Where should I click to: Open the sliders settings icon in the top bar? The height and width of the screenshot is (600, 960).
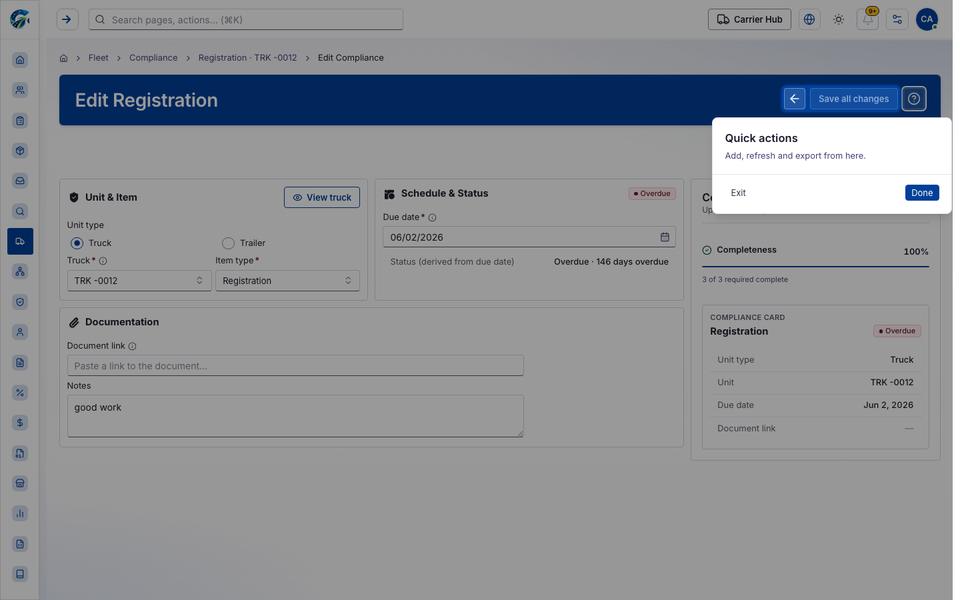[897, 20]
